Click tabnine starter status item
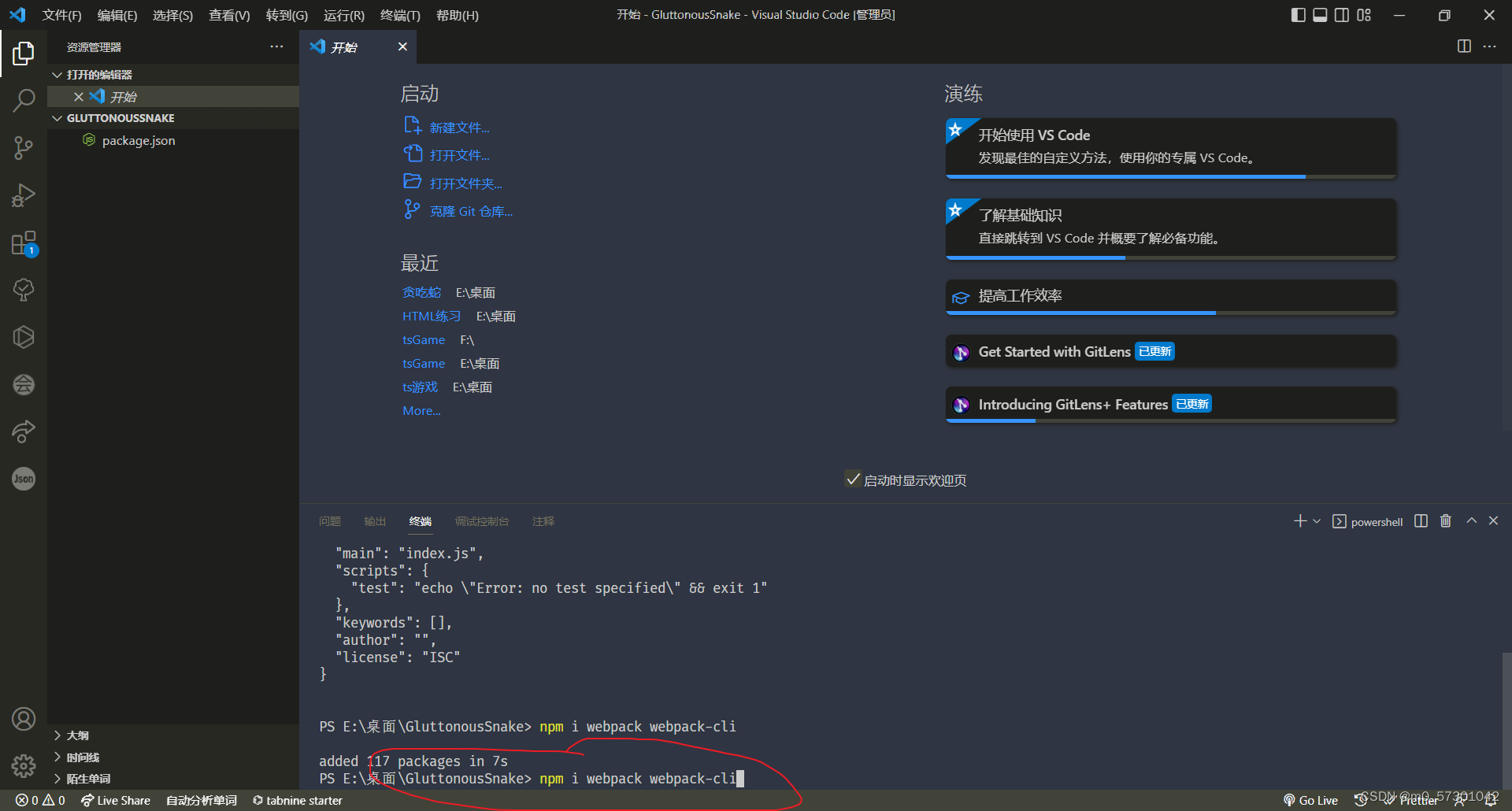 [297, 800]
